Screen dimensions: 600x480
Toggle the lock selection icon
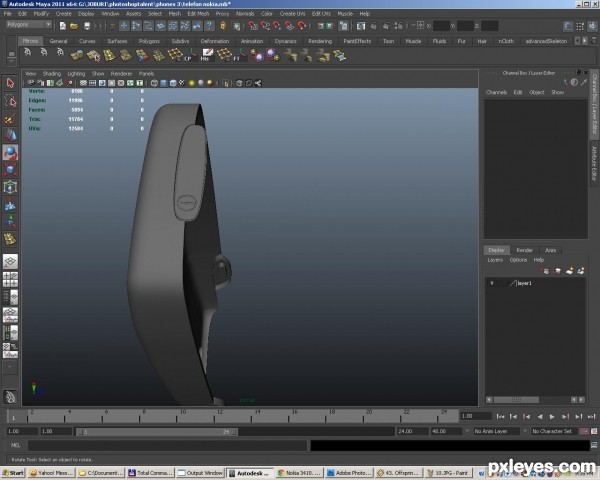[x=223, y=26]
